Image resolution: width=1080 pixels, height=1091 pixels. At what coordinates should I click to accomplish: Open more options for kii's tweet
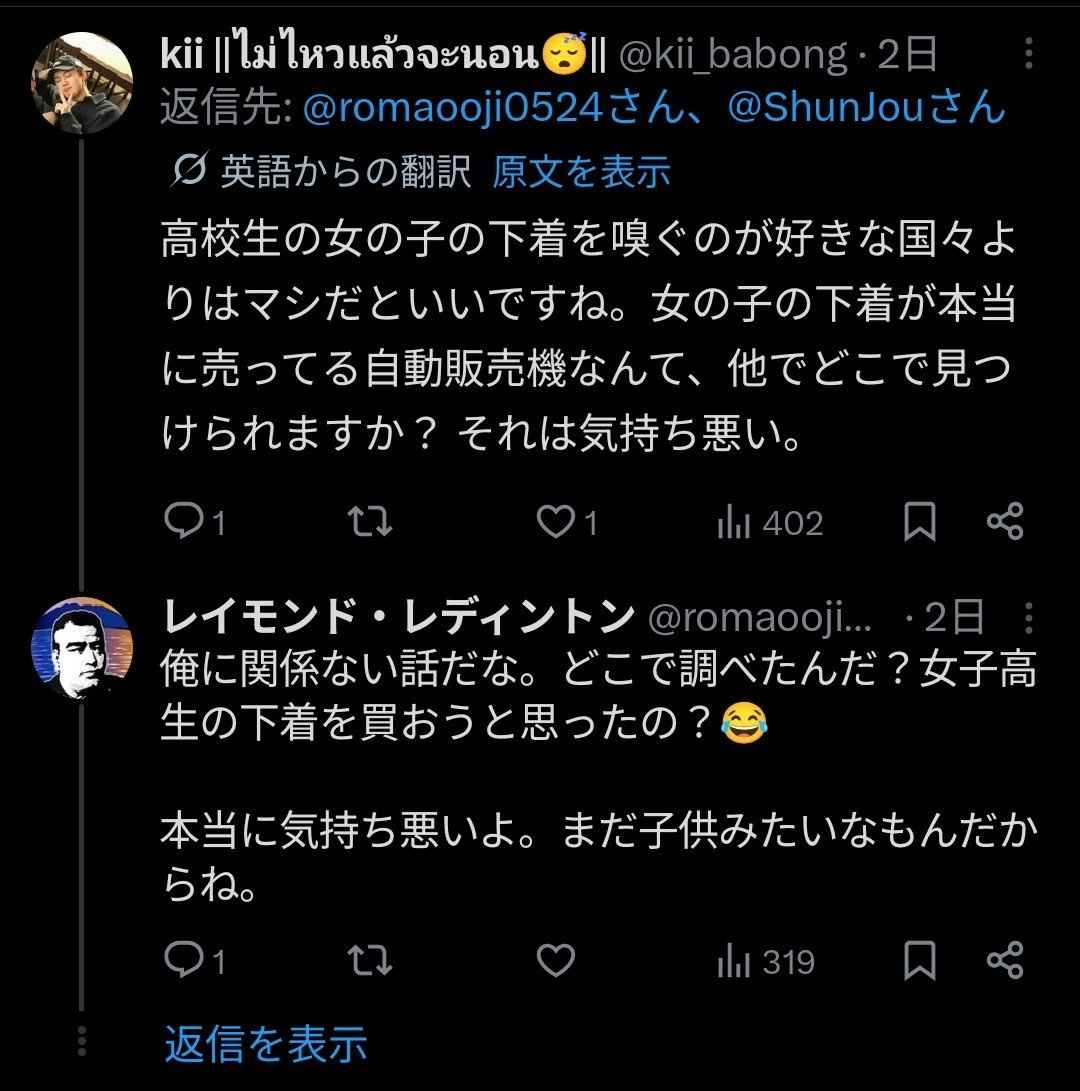tap(1029, 56)
